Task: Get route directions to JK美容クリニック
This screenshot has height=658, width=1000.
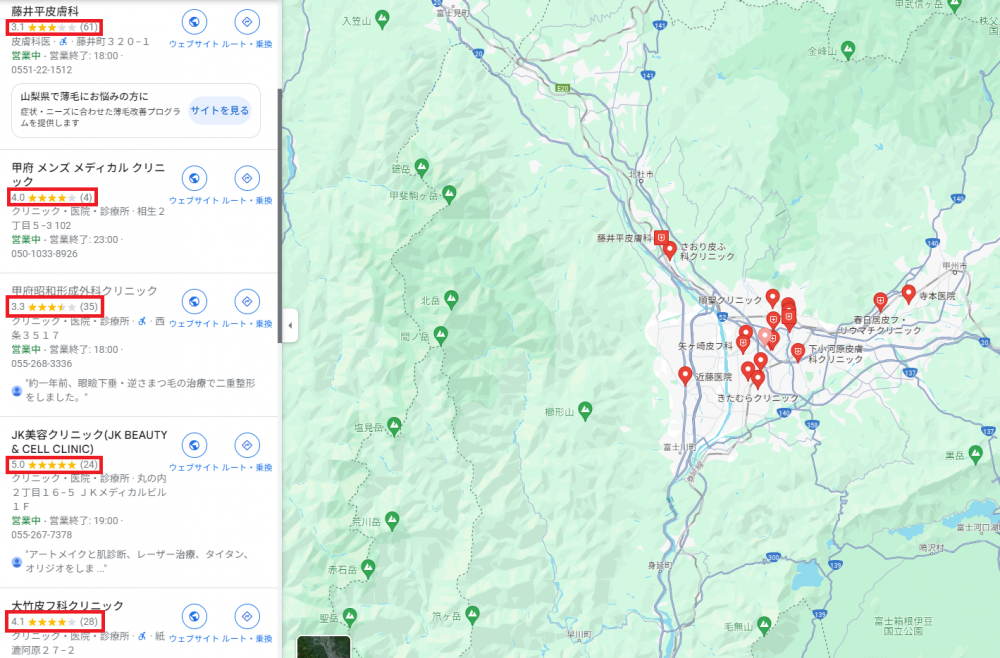Action: (x=247, y=445)
